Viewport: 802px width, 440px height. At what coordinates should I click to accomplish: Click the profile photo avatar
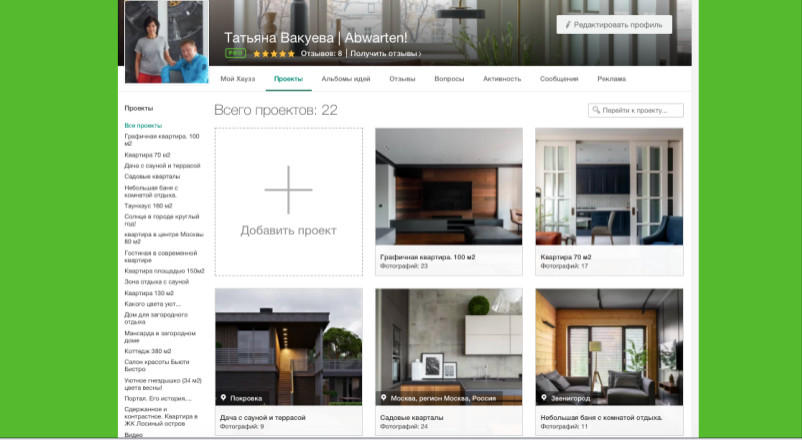167,41
